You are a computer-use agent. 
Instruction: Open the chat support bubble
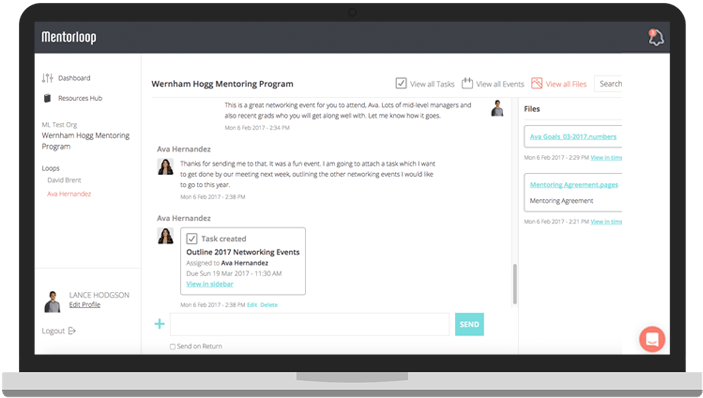[652, 339]
